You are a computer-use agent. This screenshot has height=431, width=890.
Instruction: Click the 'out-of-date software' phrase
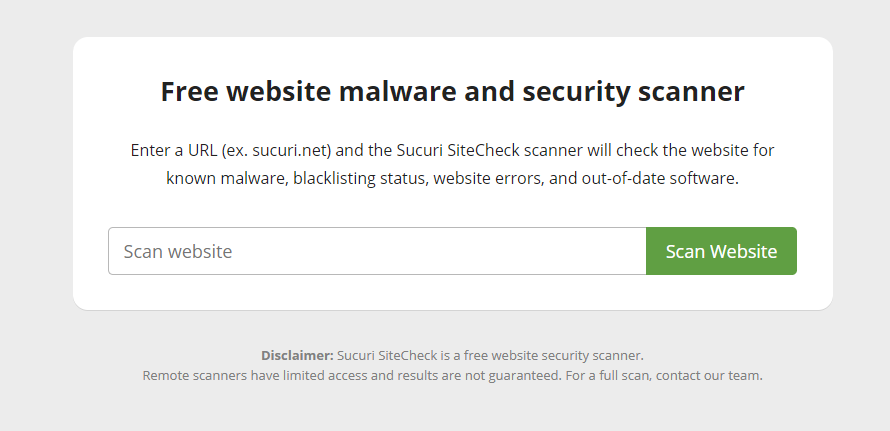[x=658, y=178]
